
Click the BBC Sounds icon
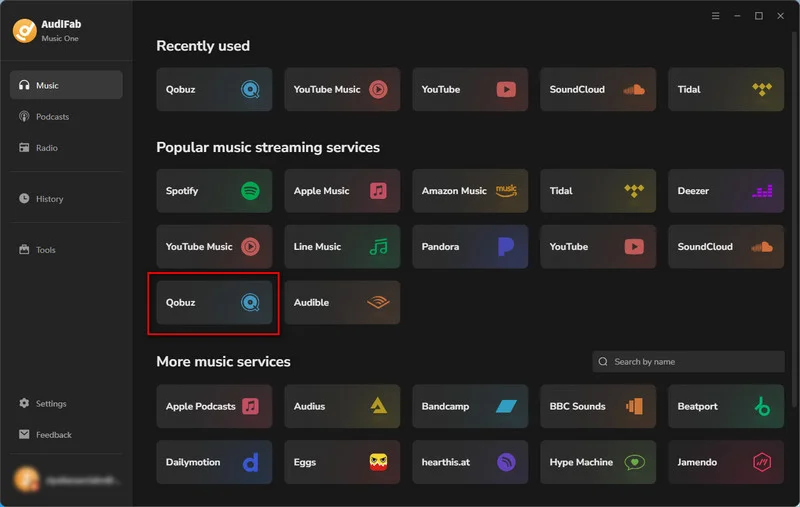634,406
